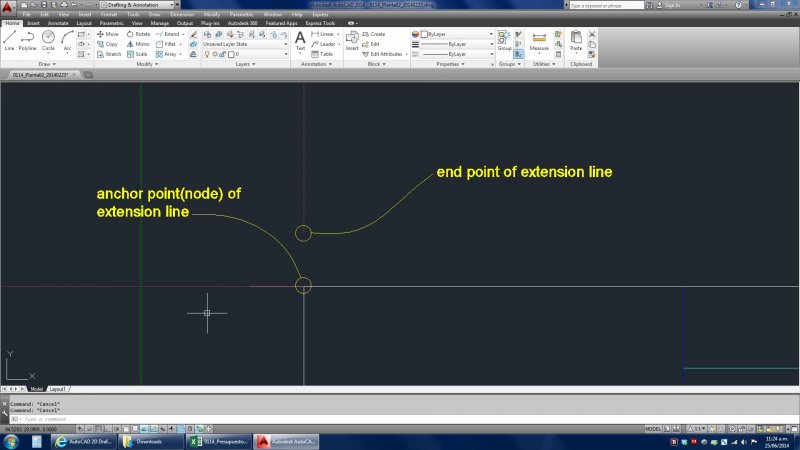
Task: Open the Downloads folder taskbar button
Action: pos(152,442)
